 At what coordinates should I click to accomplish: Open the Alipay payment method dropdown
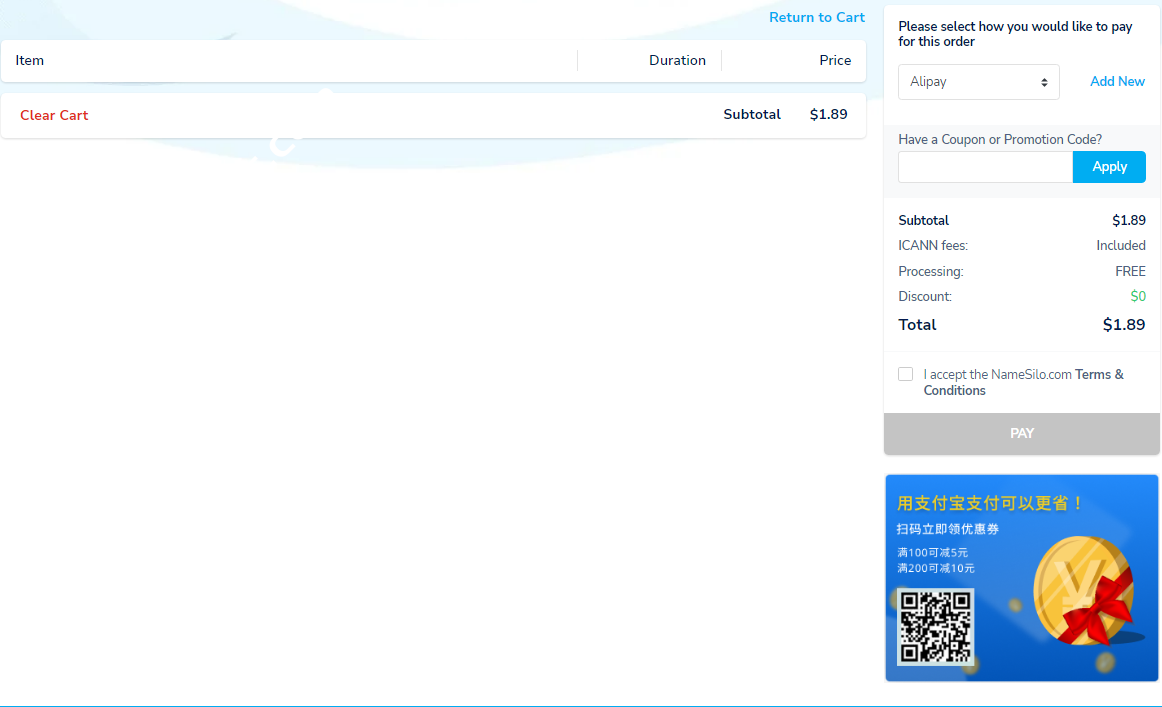click(x=978, y=82)
